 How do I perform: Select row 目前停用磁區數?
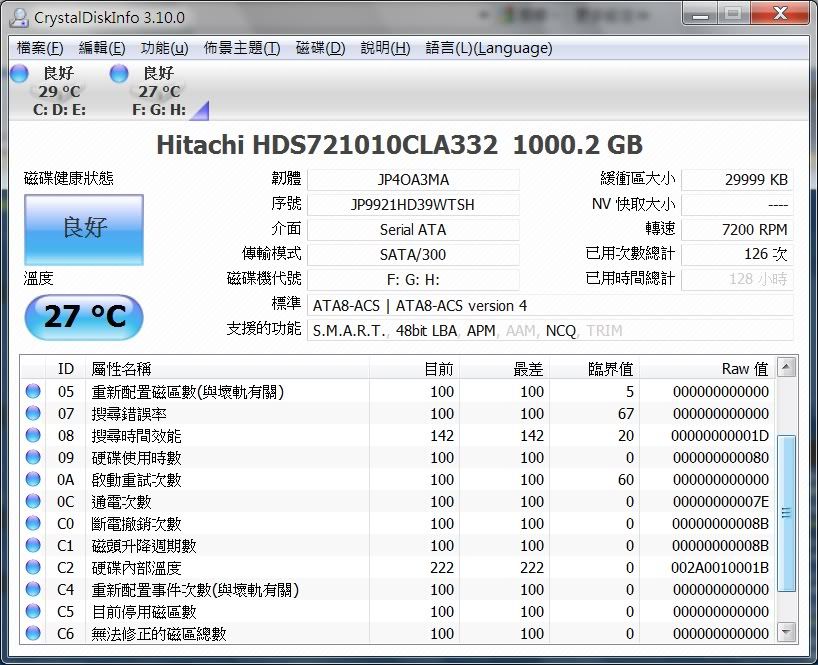point(398,611)
